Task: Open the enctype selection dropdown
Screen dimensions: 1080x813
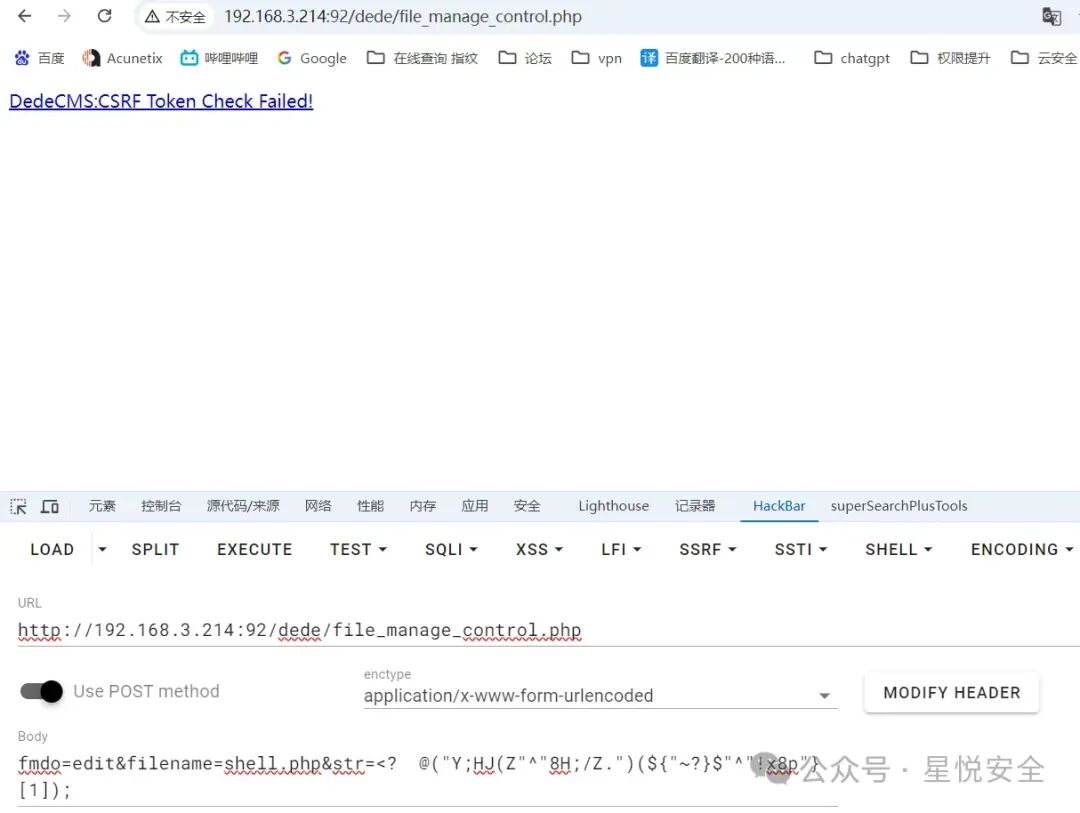Action: [600, 695]
